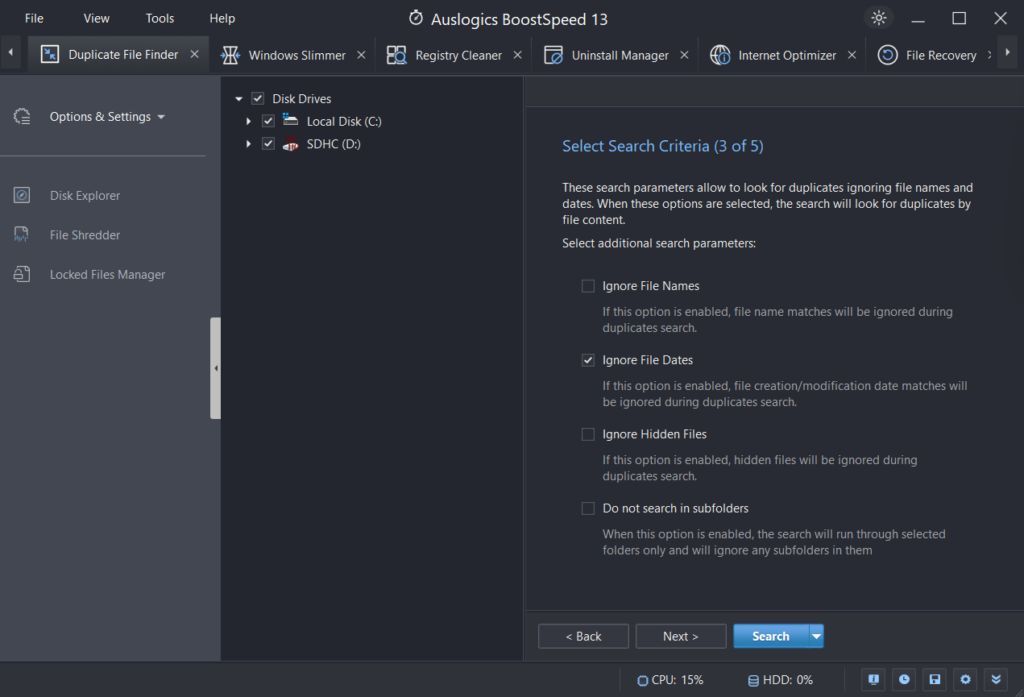Open the Locked Files Manager
The image size is (1024, 697).
click(107, 274)
